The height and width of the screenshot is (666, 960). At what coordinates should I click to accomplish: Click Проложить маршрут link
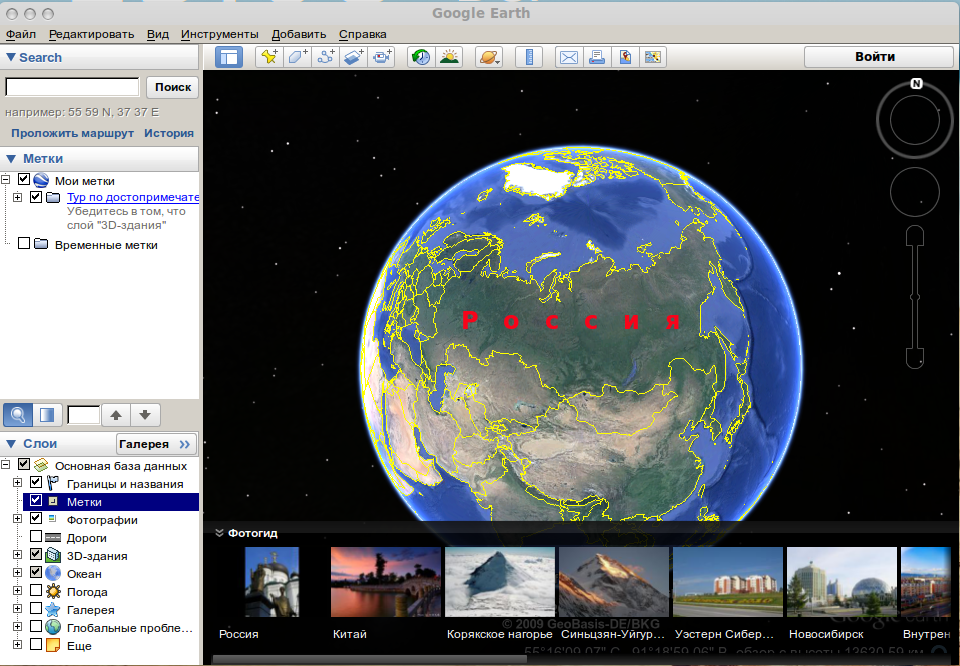click(72, 133)
